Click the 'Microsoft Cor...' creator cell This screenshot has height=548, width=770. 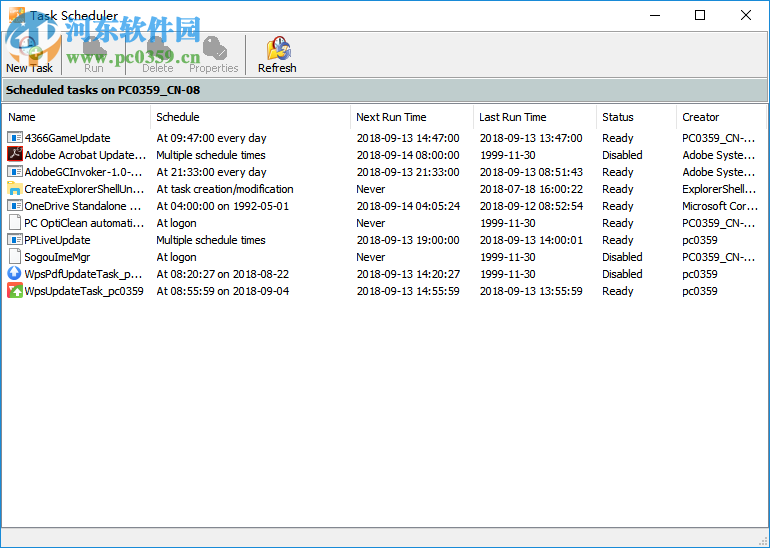coord(720,206)
